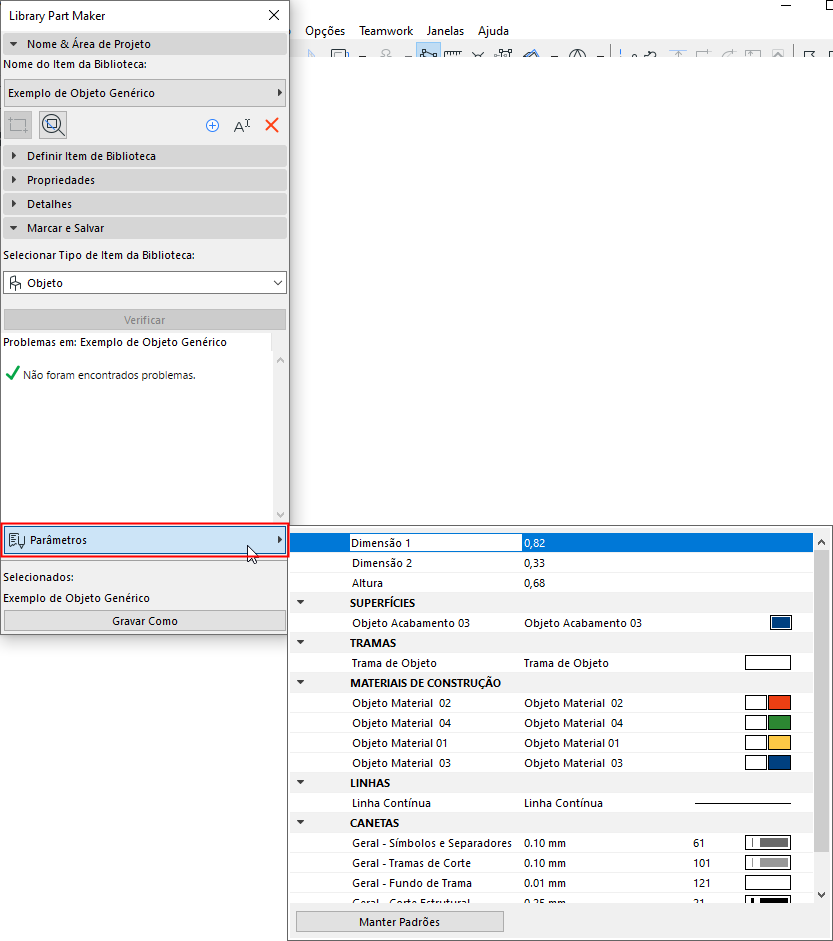The width and height of the screenshot is (833, 941).
Task: Select the marquee frame icon in Library Part Maker
Action: [16, 124]
